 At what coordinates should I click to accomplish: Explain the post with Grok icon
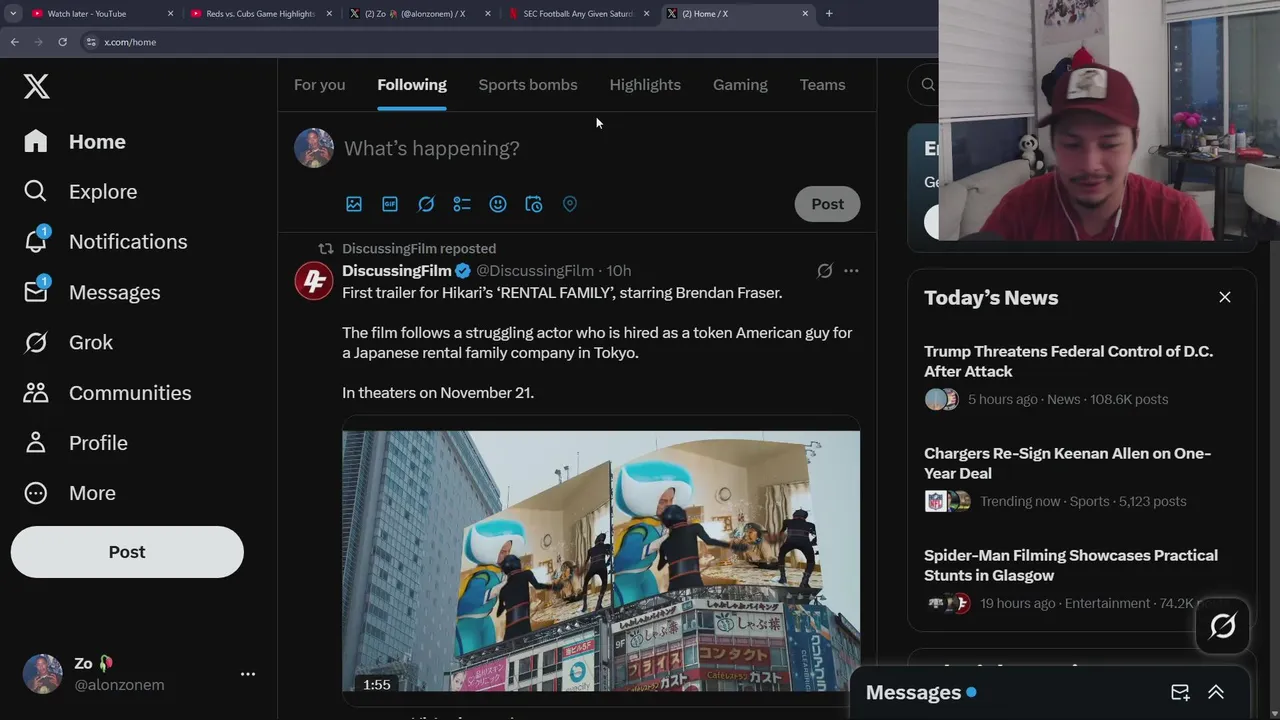[x=825, y=271]
